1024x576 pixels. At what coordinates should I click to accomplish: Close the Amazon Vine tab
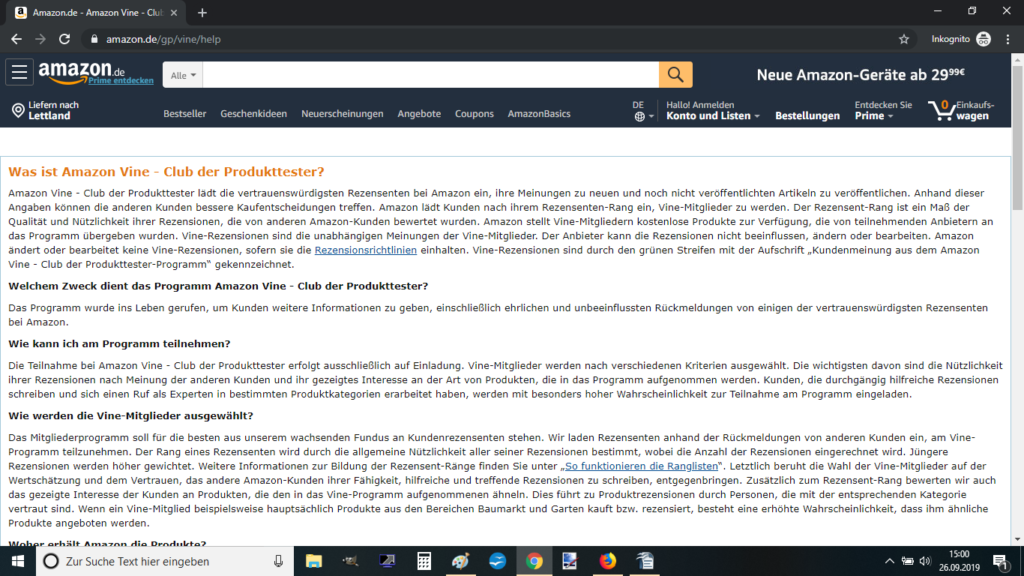coord(174,12)
